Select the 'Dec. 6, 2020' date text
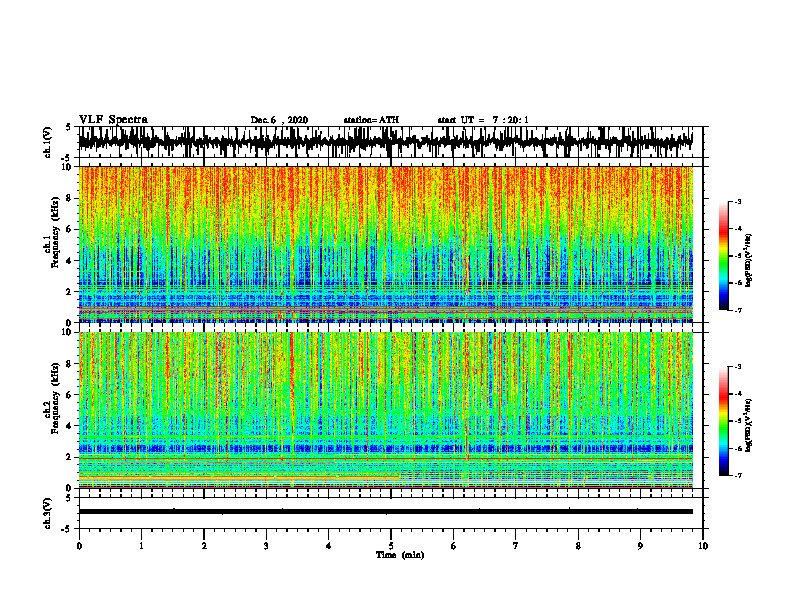The image size is (792, 612). [279, 120]
